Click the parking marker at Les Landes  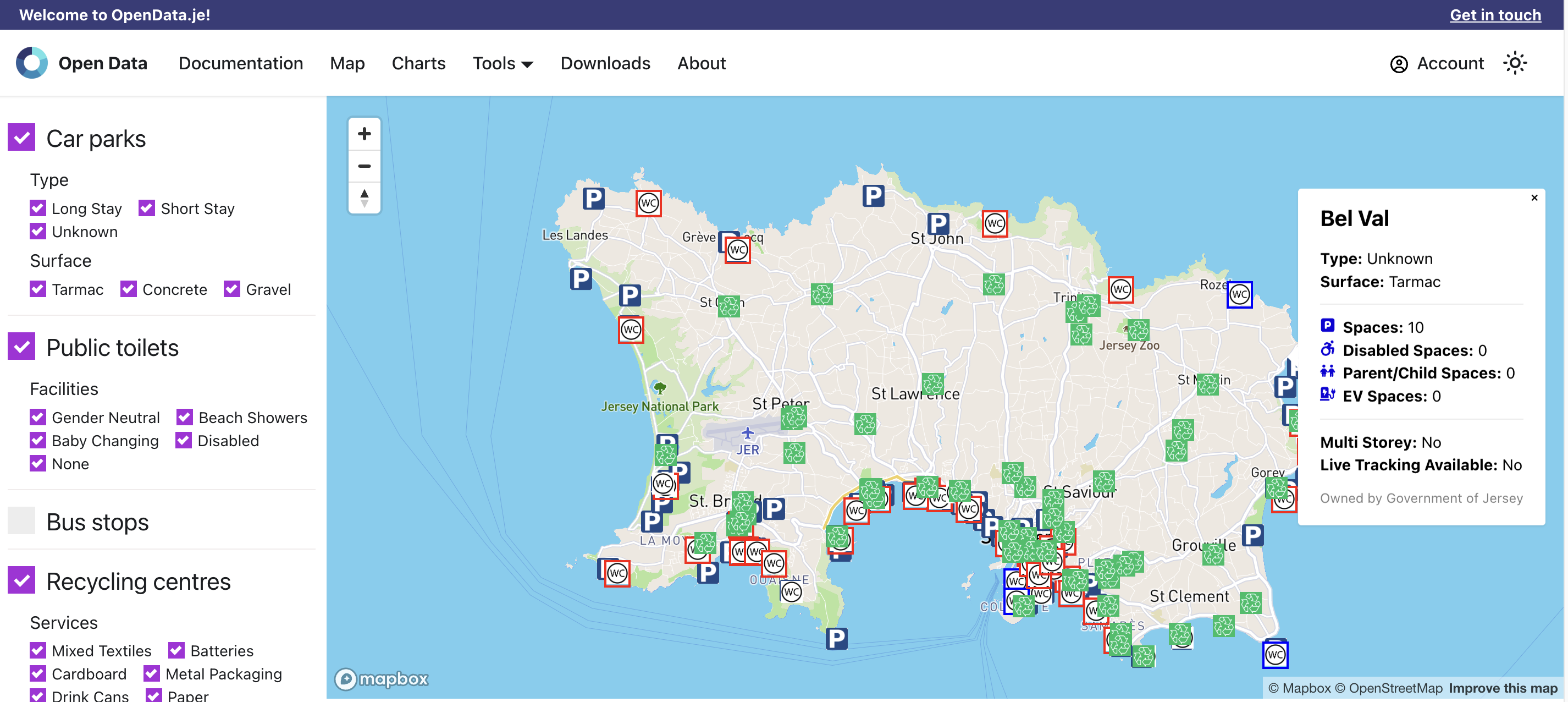pos(593,198)
